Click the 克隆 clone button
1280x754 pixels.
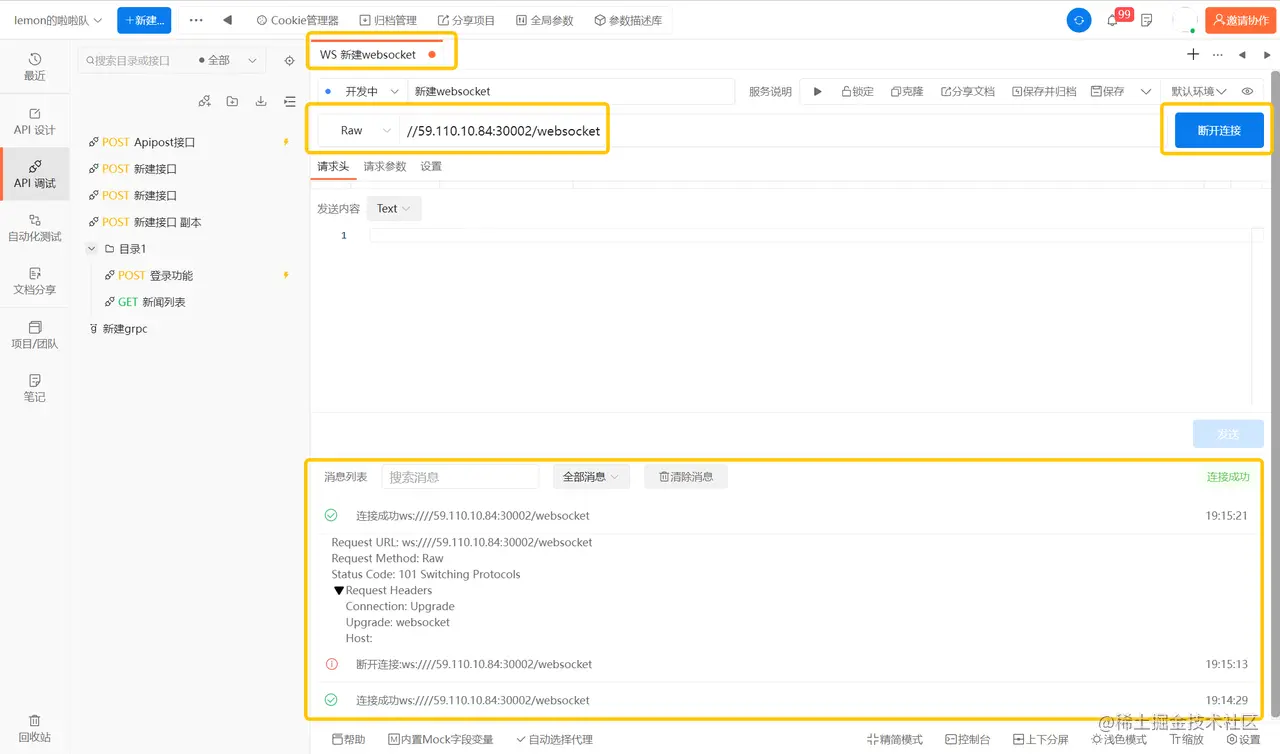907,91
